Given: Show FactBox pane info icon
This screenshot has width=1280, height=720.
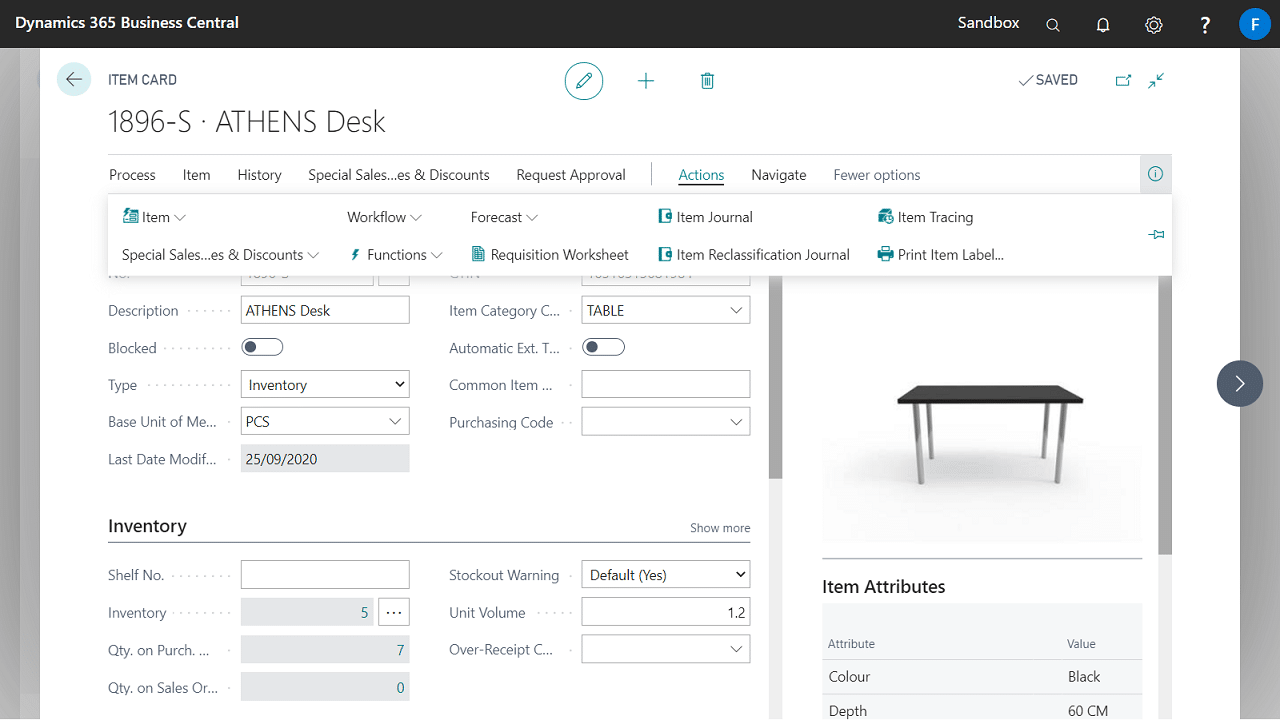Looking at the screenshot, I should pyautogui.click(x=1155, y=174).
